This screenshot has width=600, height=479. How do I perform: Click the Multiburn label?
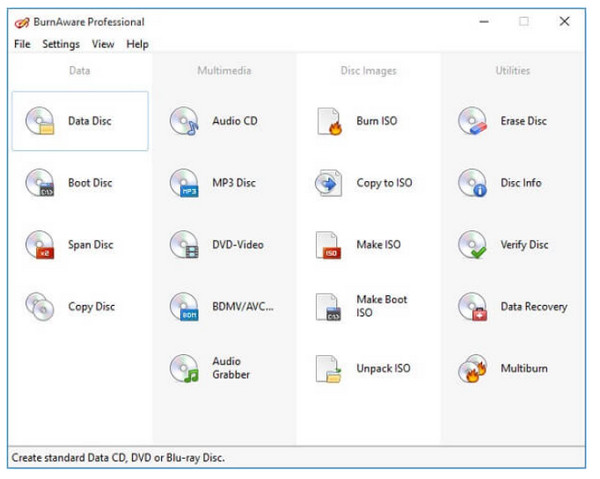tap(524, 369)
